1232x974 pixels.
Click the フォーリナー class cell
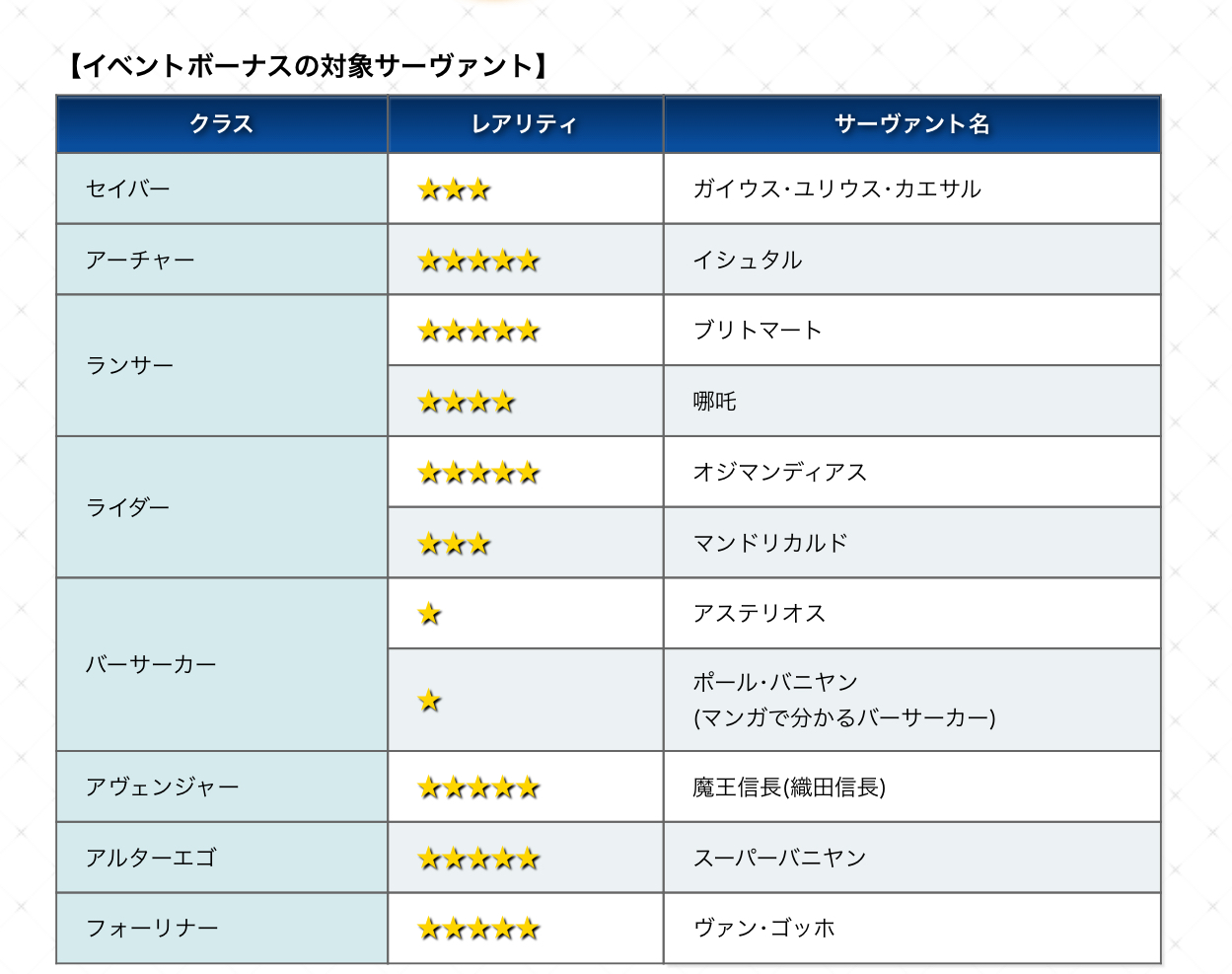tap(152, 928)
